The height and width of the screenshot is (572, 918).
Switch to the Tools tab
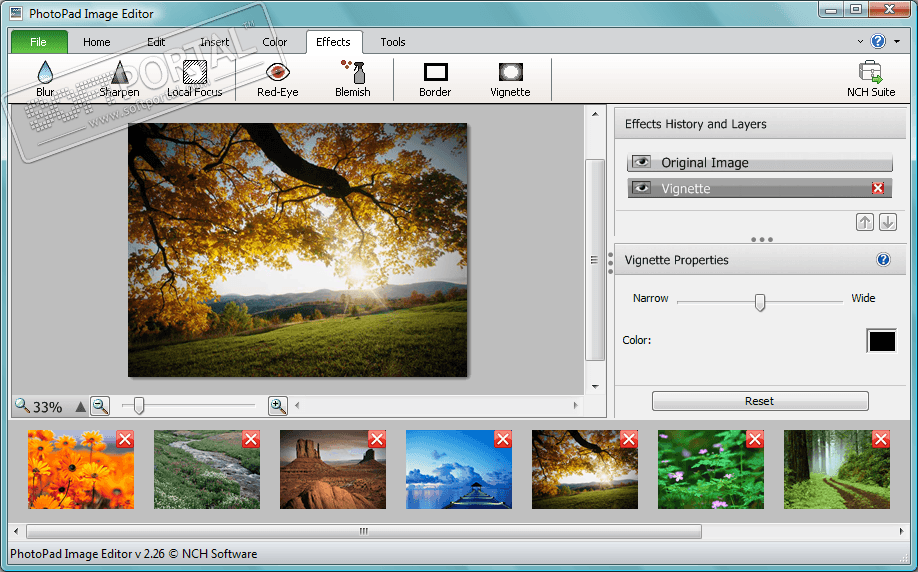coord(393,42)
